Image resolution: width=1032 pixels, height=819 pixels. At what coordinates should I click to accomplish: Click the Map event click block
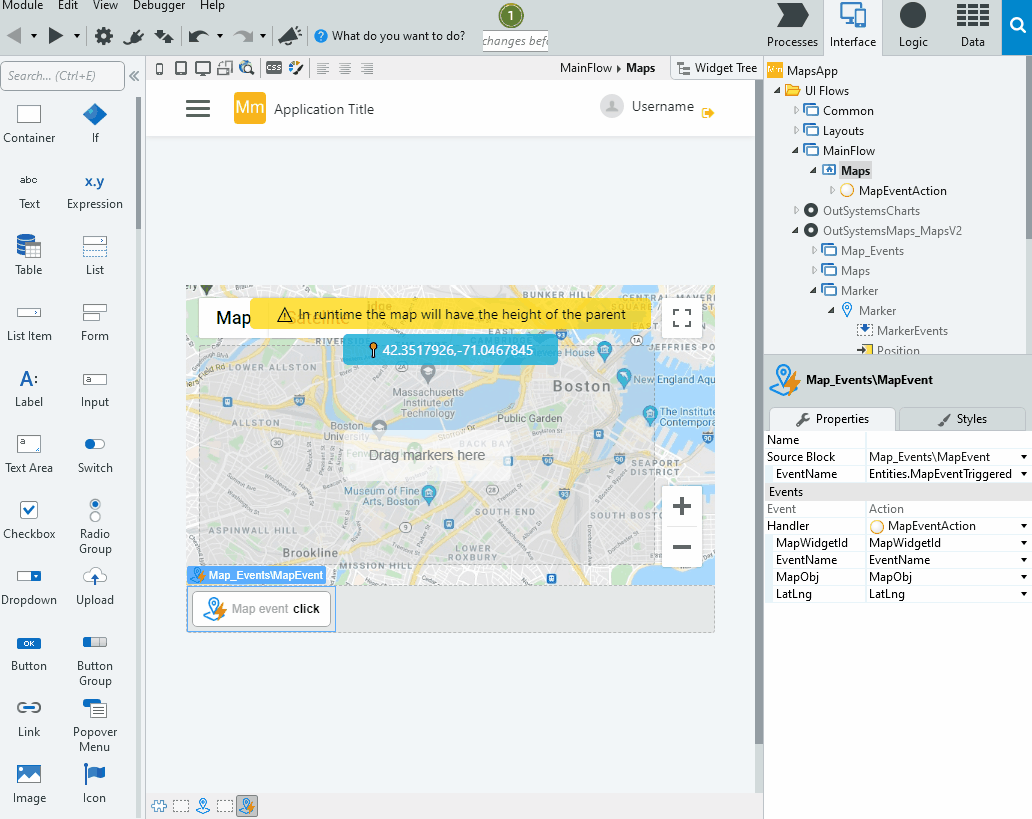click(262, 609)
